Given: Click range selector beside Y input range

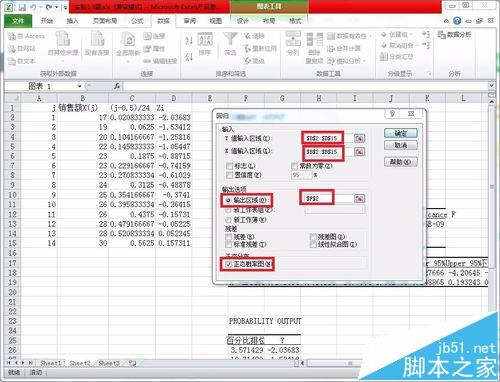Looking at the screenshot, I should 359,138.
